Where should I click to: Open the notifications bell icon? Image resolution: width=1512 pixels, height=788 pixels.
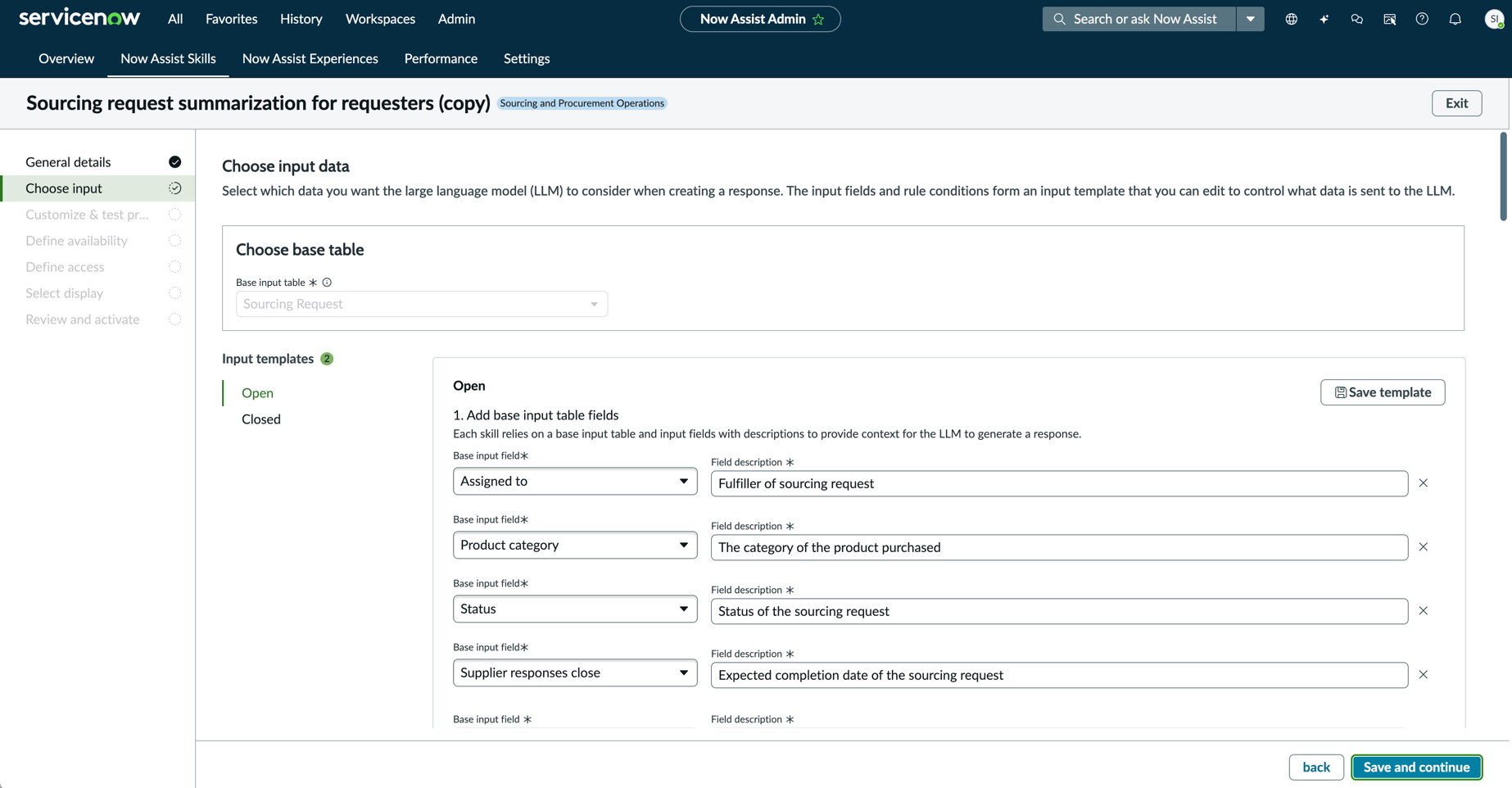pyautogui.click(x=1455, y=19)
